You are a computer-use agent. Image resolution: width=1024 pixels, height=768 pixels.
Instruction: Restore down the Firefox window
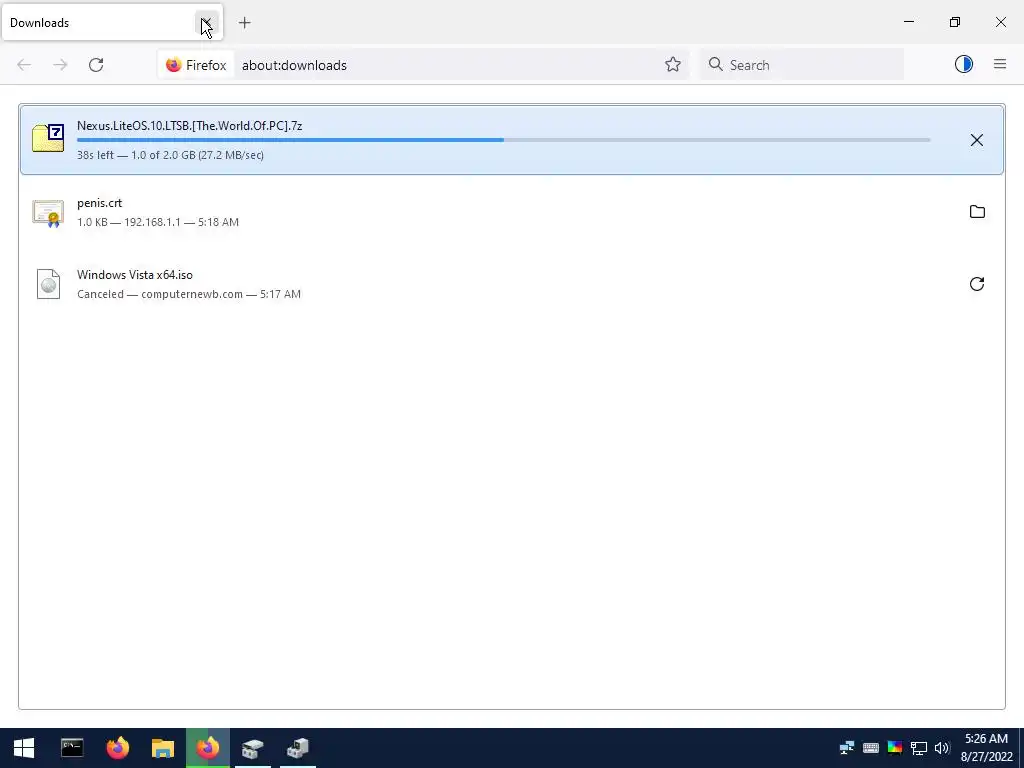pyautogui.click(x=955, y=22)
